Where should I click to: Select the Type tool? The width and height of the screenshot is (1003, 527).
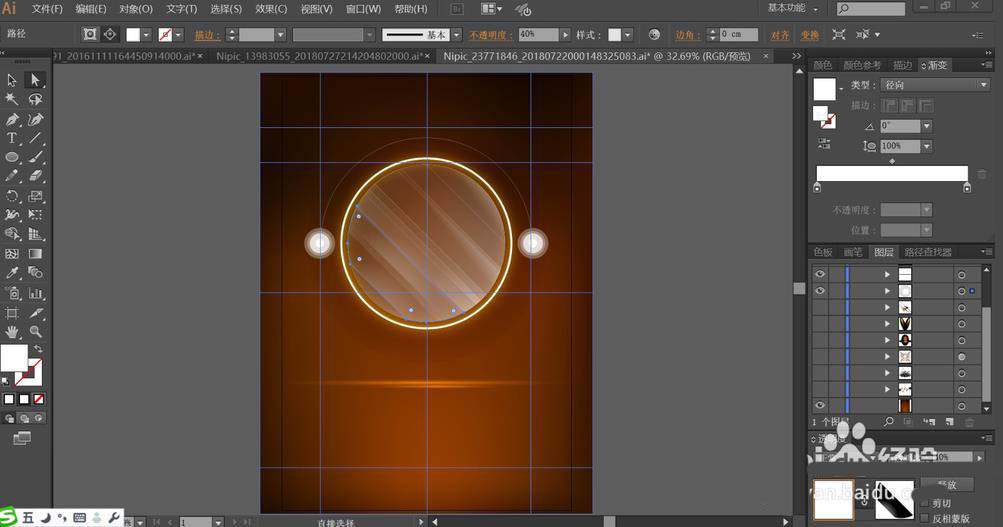coord(12,138)
